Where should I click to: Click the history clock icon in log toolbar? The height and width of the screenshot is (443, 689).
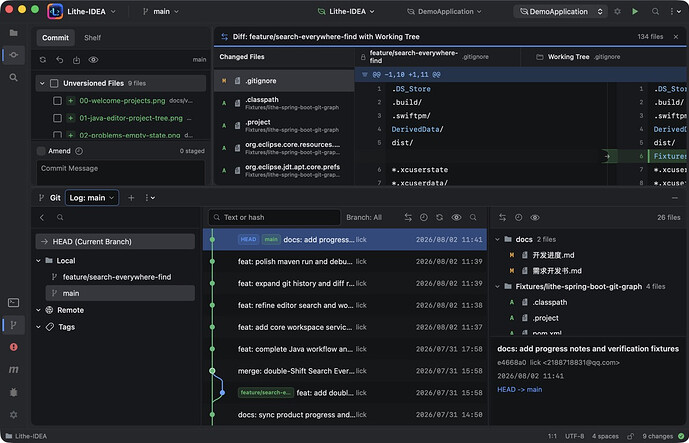(x=424, y=217)
